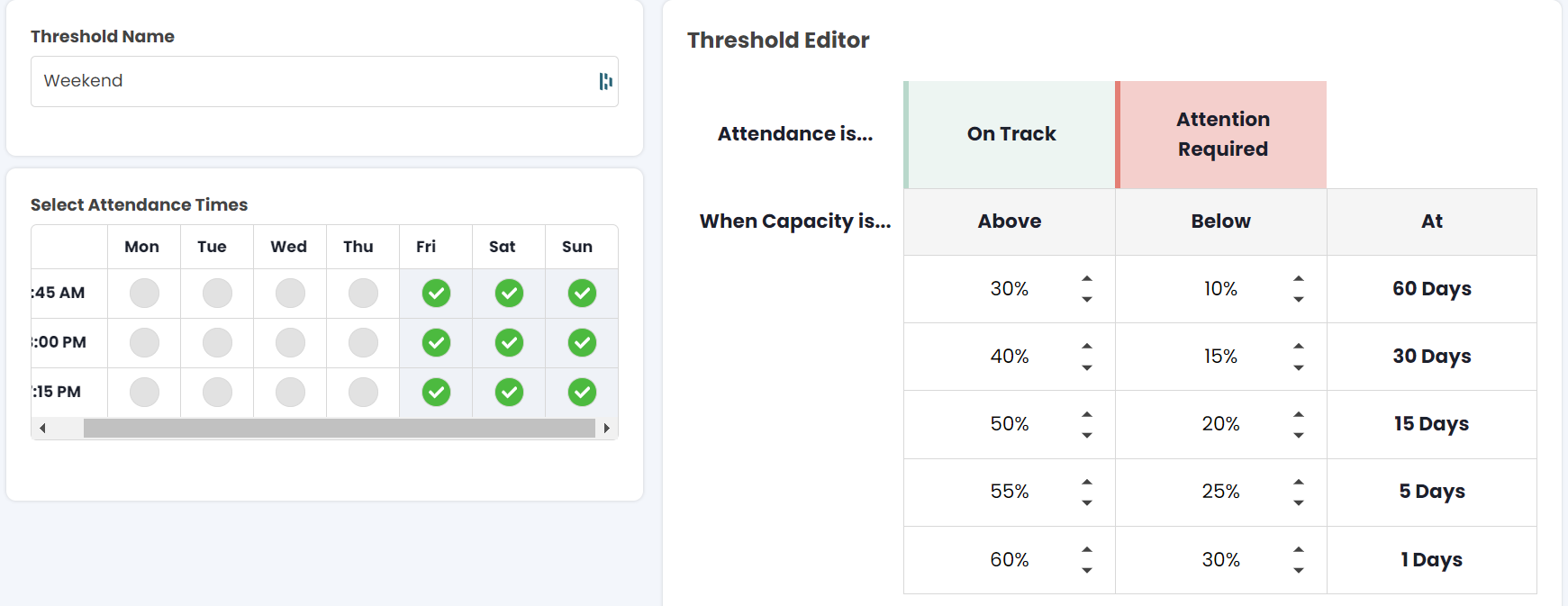1568x606 pixels.
Task: Increase the Above 50% threshold
Action: 1087,414
